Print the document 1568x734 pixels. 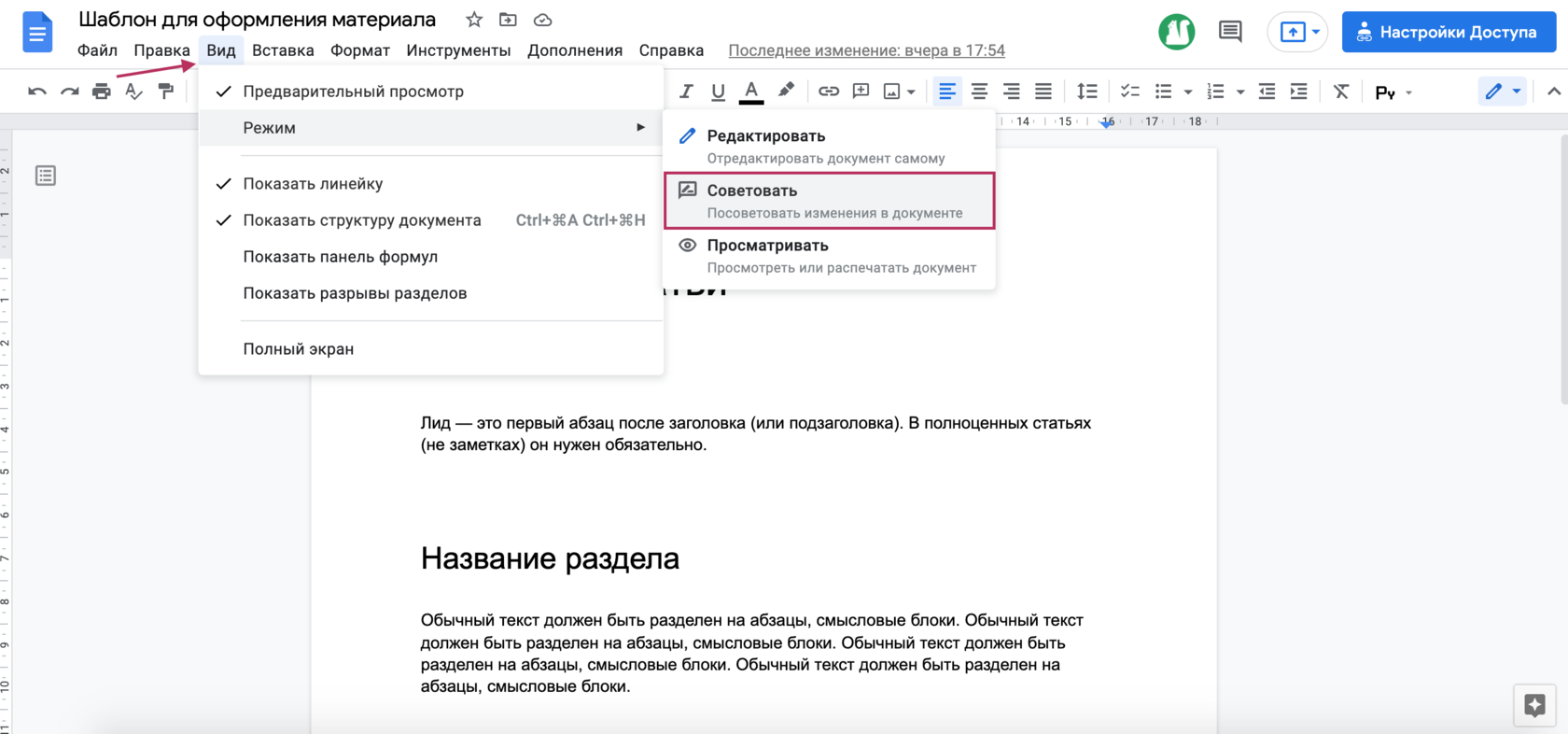click(101, 92)
